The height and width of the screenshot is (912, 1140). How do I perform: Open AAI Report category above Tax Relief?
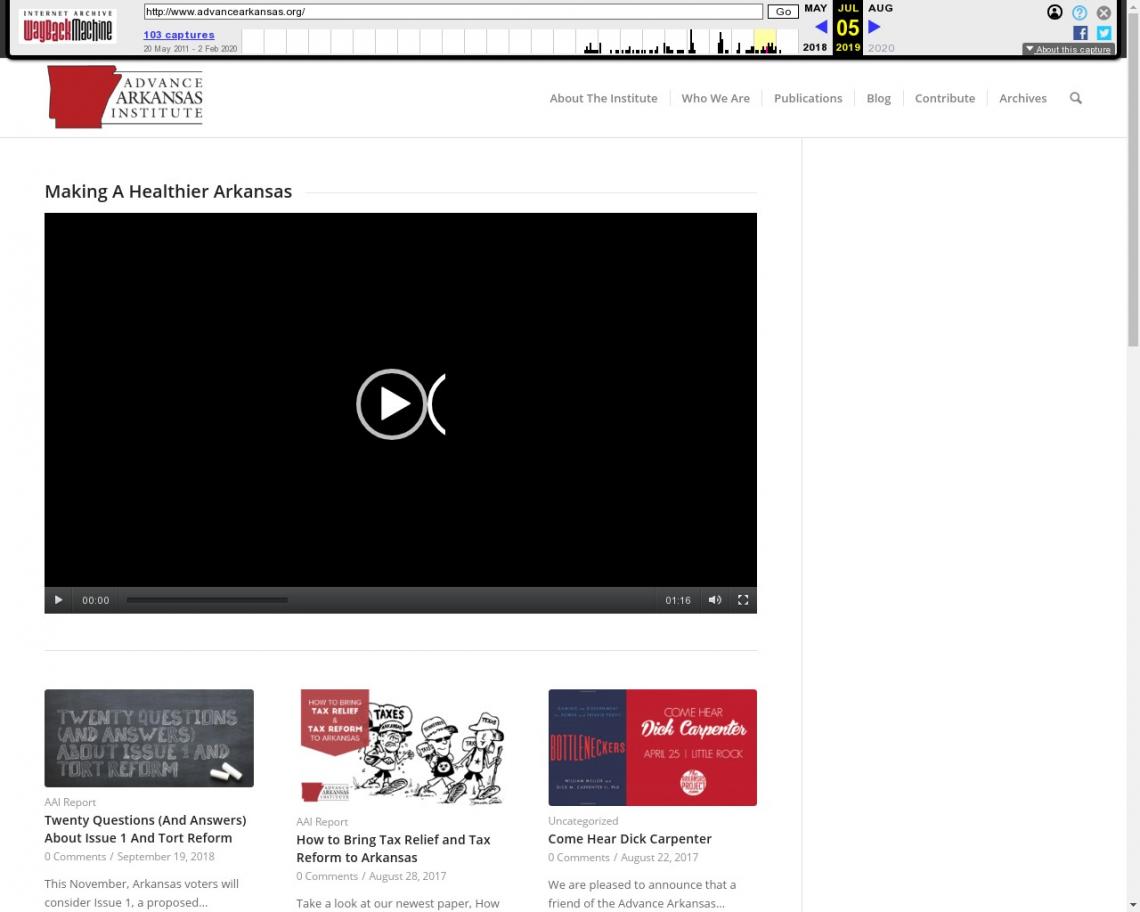coord(322,822)
